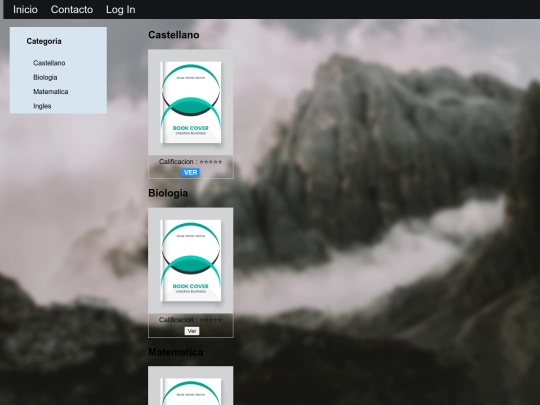Select the Castellano category link
This screenshot has width=540, height=405.
pyautogui.click(x=49, y=63)
